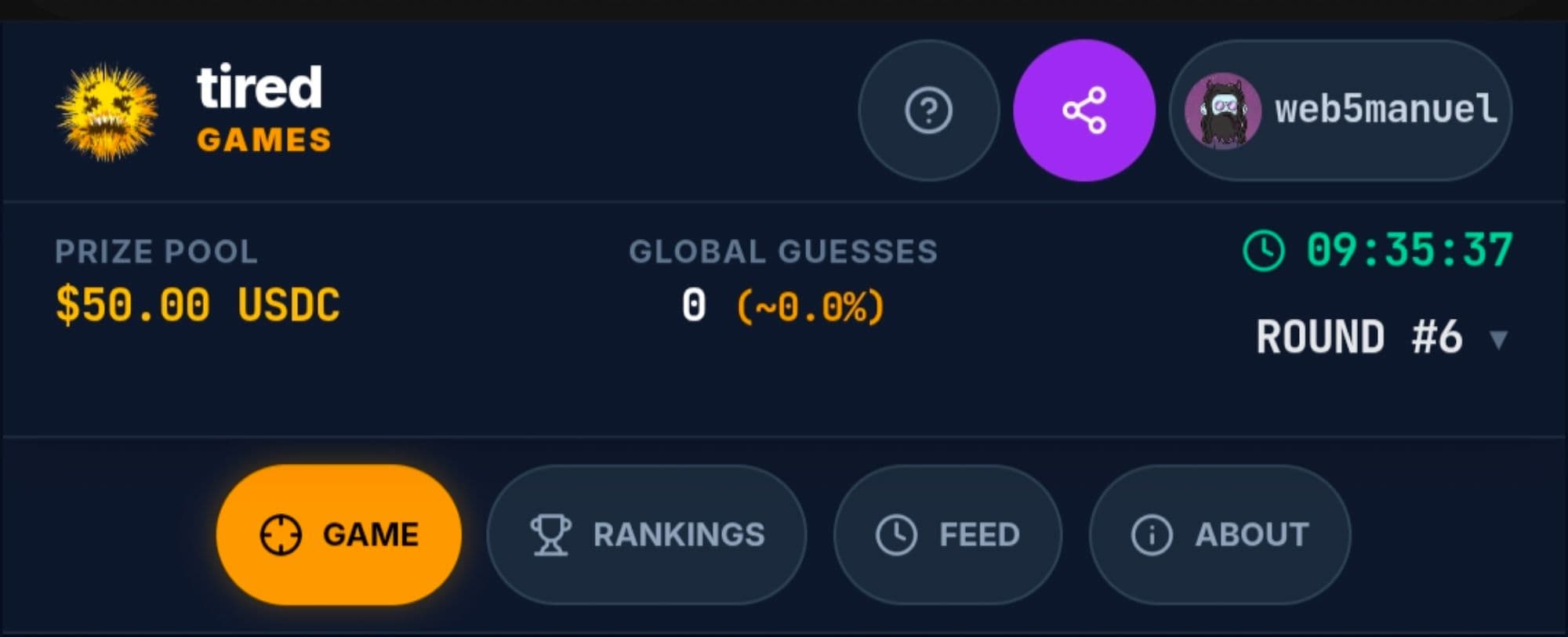Click the web5manuel profile avatar
The image size is (1568, 637).
point(1222,111)
